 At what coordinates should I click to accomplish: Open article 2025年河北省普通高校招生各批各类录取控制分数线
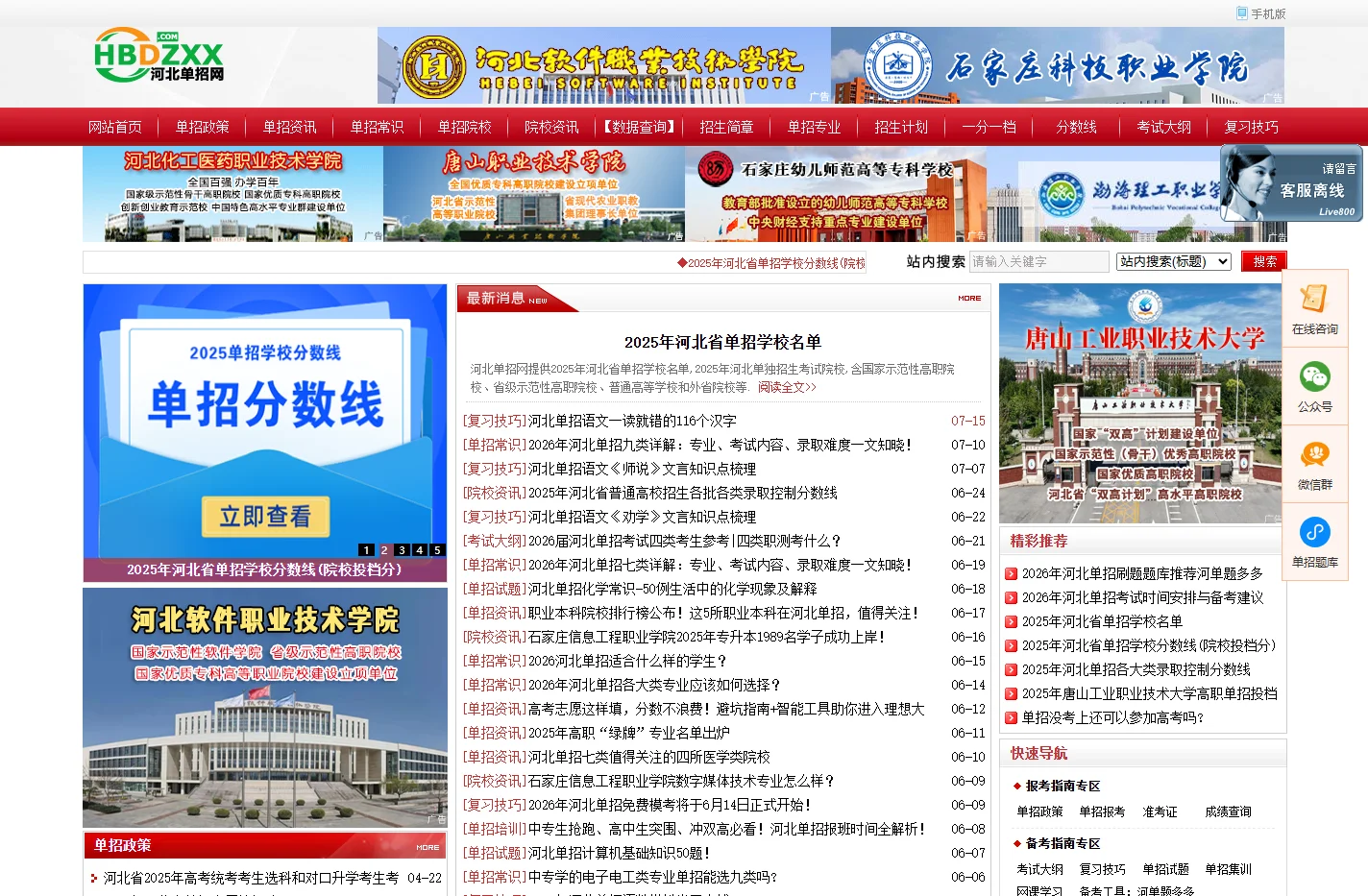[683, 493]
